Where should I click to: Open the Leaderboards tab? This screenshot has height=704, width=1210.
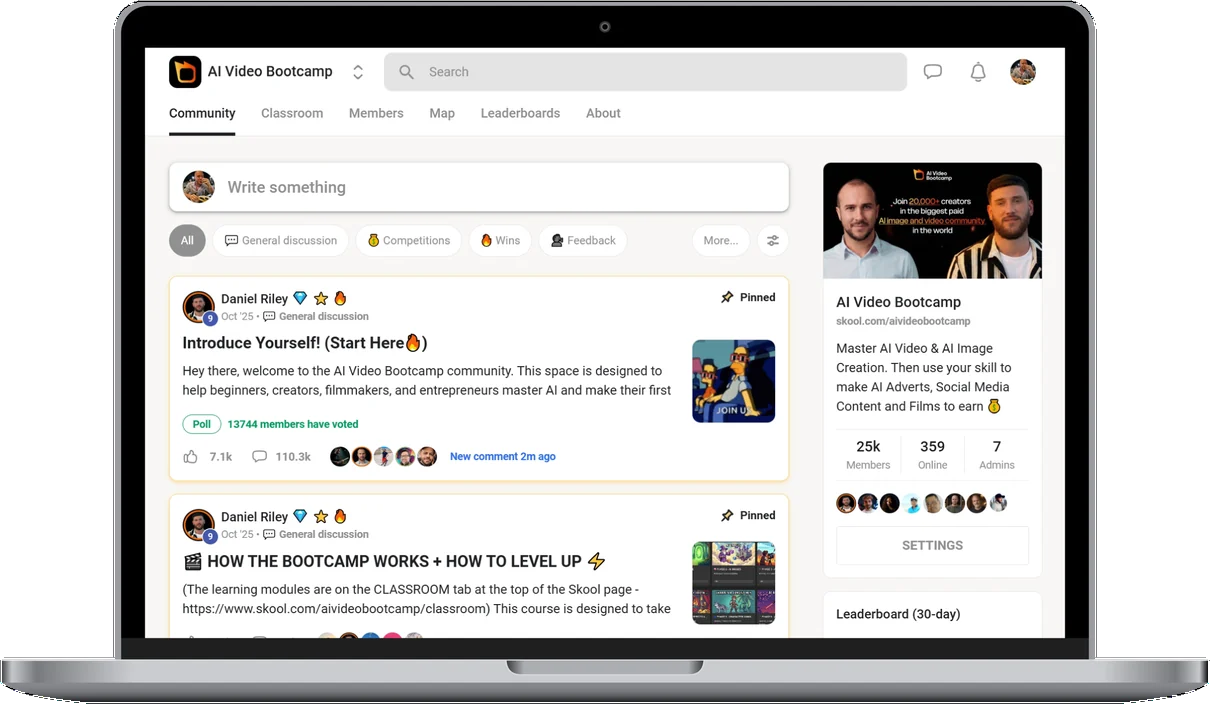pyautogui.click(x=520, y=113)
